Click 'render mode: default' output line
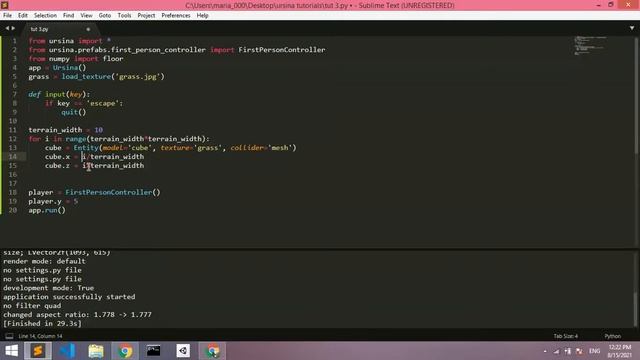This screenshot has height=360, width=640. click(44, 261)
